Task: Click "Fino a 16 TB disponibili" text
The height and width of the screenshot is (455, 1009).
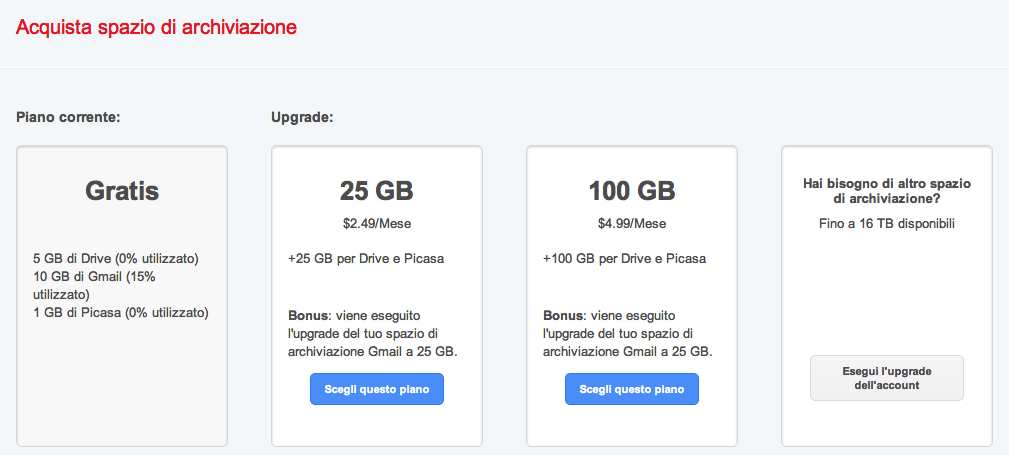Action: 887,223
